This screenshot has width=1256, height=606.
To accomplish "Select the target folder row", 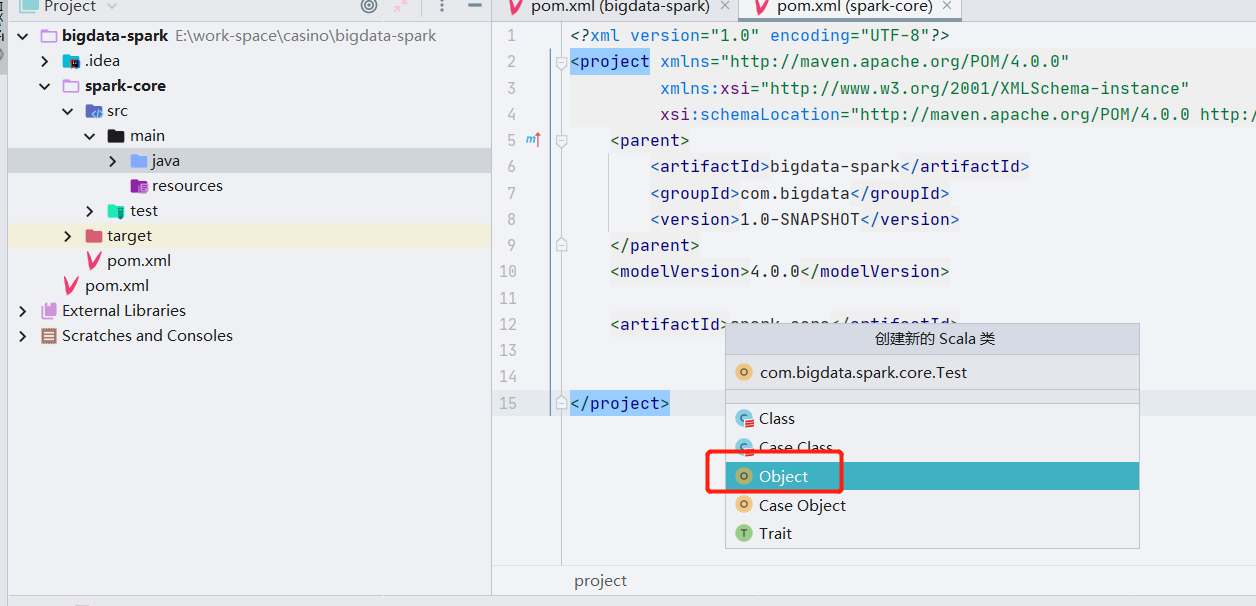I will coord(249,236).
